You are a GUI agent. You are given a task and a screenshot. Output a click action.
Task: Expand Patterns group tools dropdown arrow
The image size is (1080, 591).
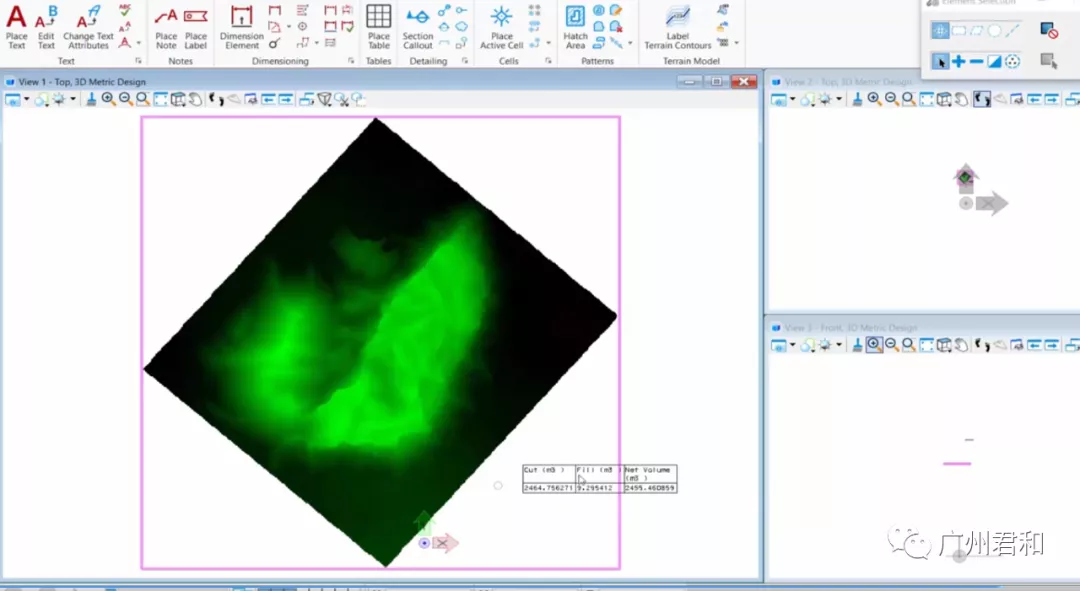click(x=630, y=43)
